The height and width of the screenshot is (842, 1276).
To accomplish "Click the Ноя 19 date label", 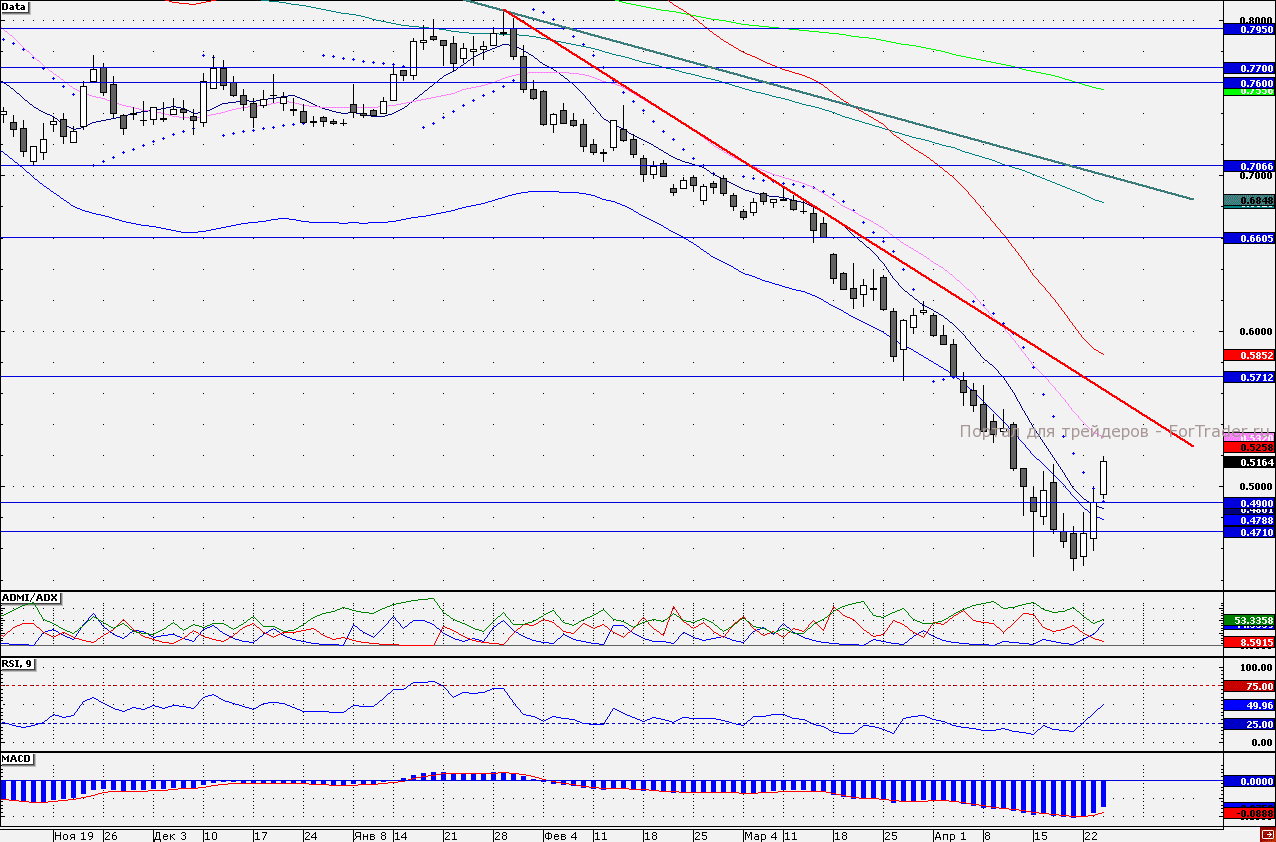I will tap(74, 835).
